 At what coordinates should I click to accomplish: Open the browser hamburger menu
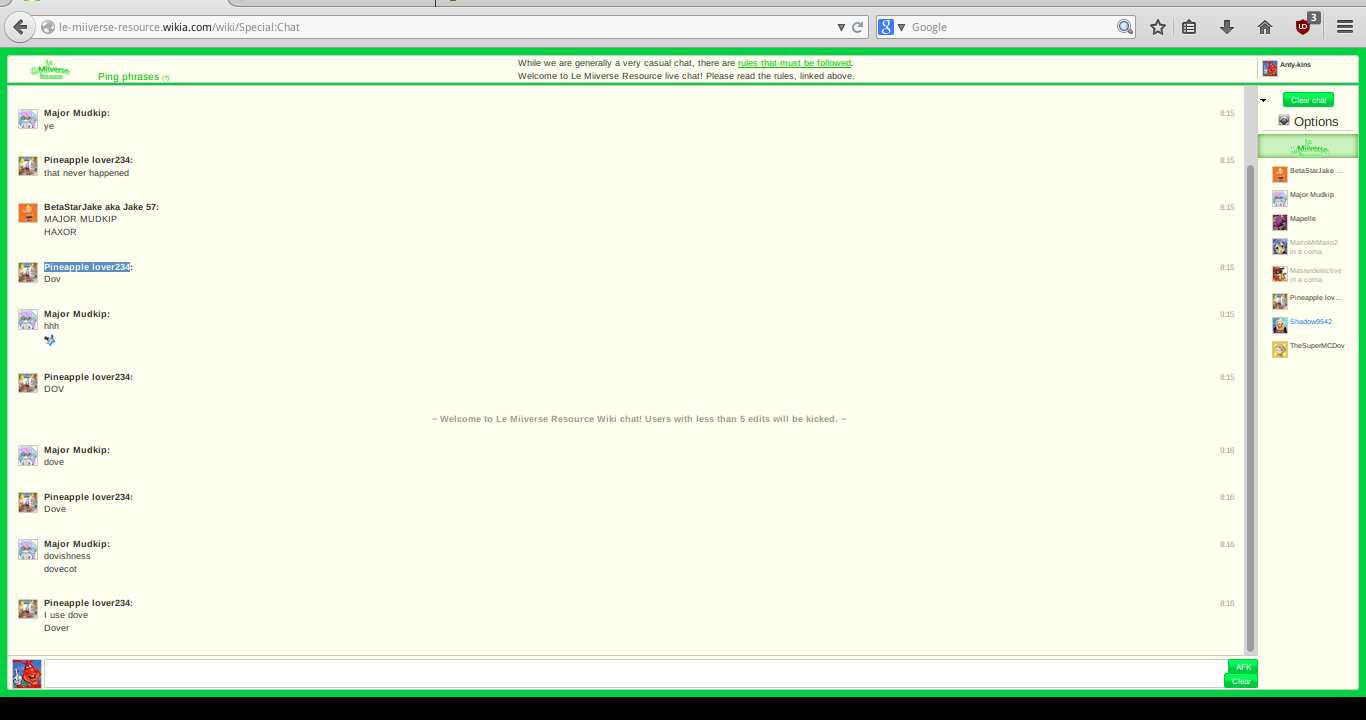tap(1345, 27)
